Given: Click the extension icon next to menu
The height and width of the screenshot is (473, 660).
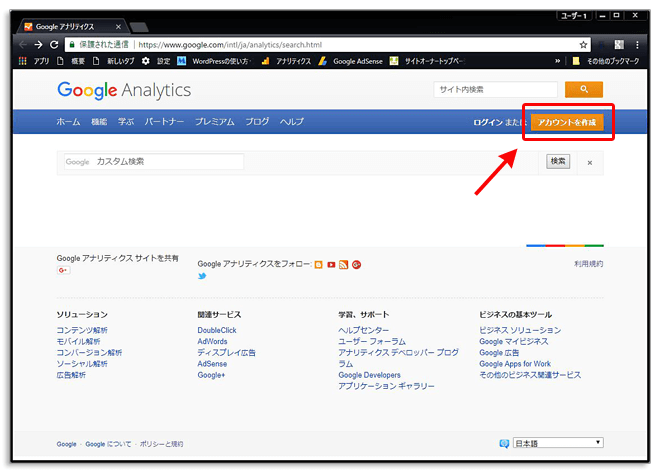Looking at the screenshot, I should click(x=619, y=45).
